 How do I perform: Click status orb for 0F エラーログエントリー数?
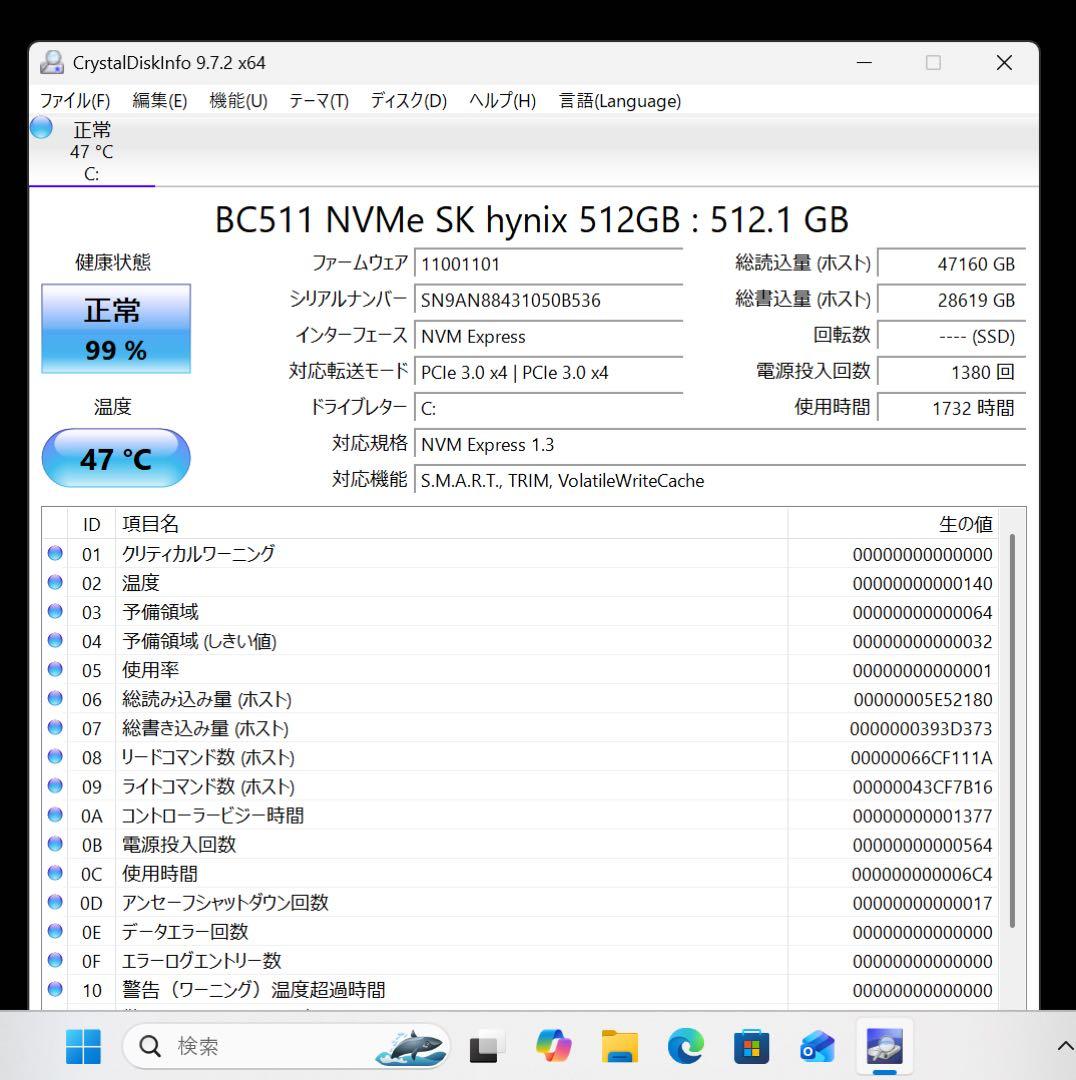pos(55,960)
